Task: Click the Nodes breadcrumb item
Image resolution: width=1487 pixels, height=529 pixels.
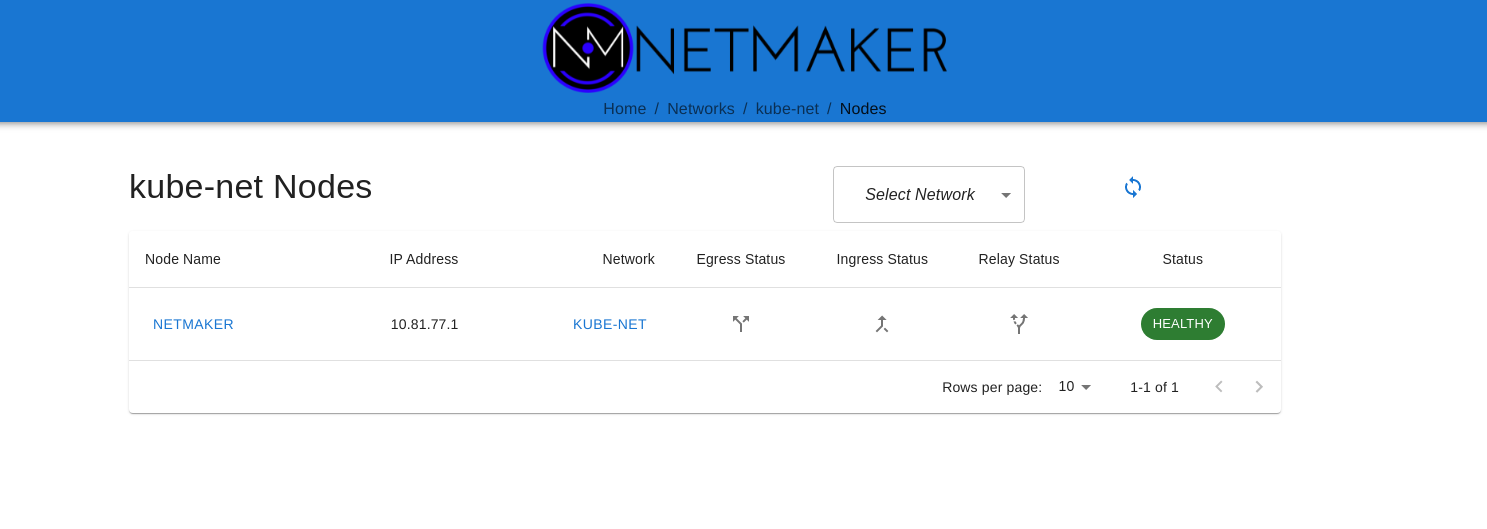Action: tap(862, 109)
